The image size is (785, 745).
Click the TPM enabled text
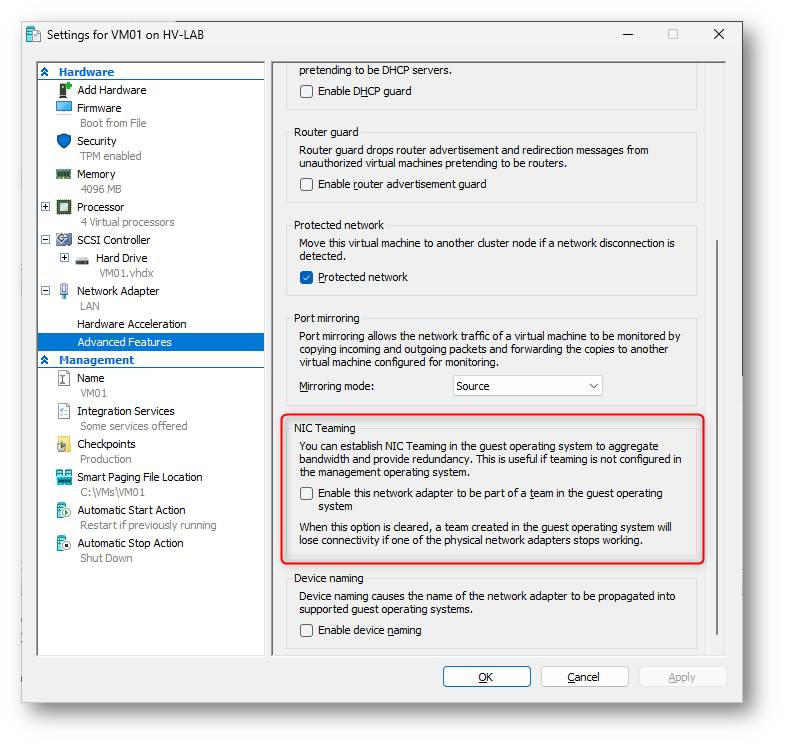pyautogui.click(x=111, y=156)
